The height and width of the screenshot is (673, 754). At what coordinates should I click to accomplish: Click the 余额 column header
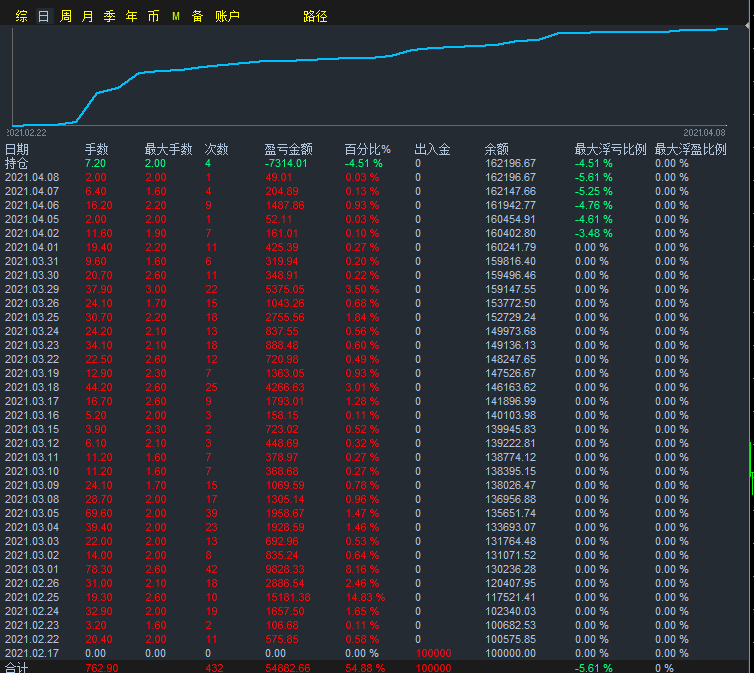tap(496, 149)
